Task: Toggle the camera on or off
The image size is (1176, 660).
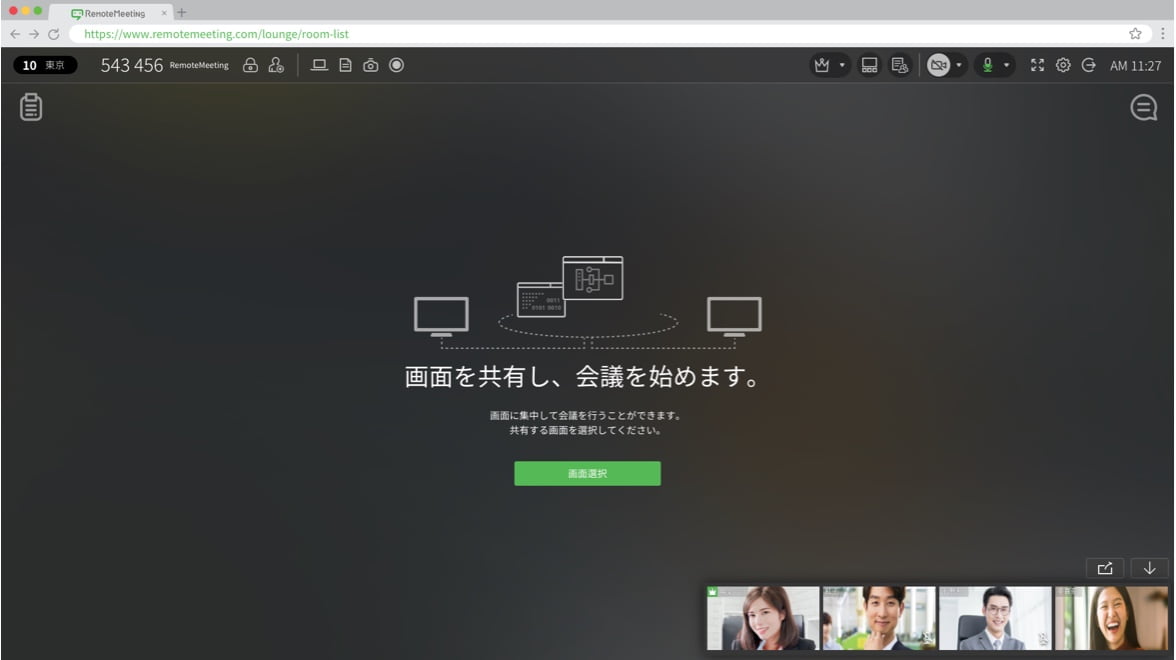Action: (x=937, y=65)
